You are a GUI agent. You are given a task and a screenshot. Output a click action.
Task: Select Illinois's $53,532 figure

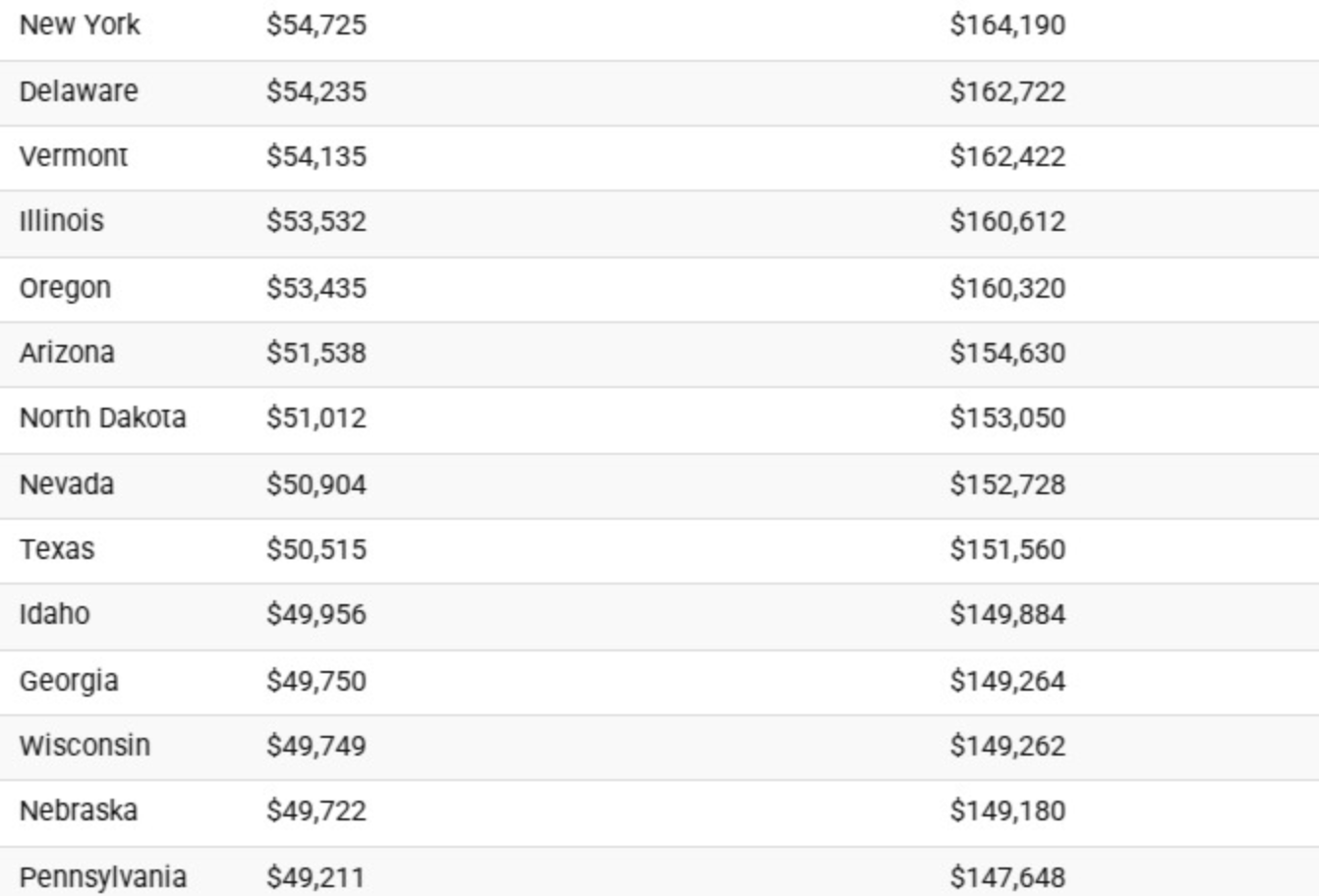315,221
